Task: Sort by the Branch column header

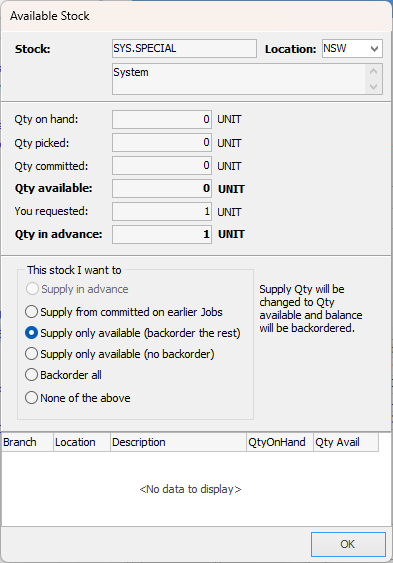Action: (x=28, y=442)
